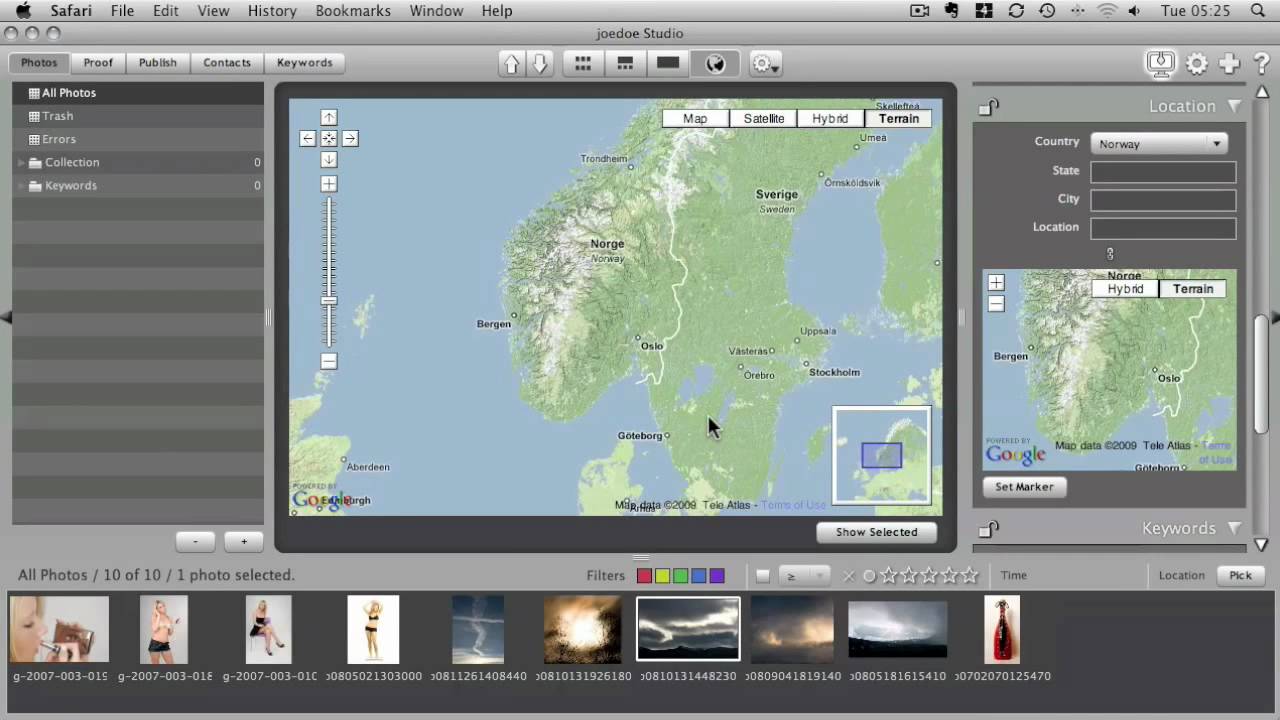Image resolution: width=1280 pixels, height=720 pixels.
Task: Select Hybrid view on main map
Action: (x=830, y=118)
